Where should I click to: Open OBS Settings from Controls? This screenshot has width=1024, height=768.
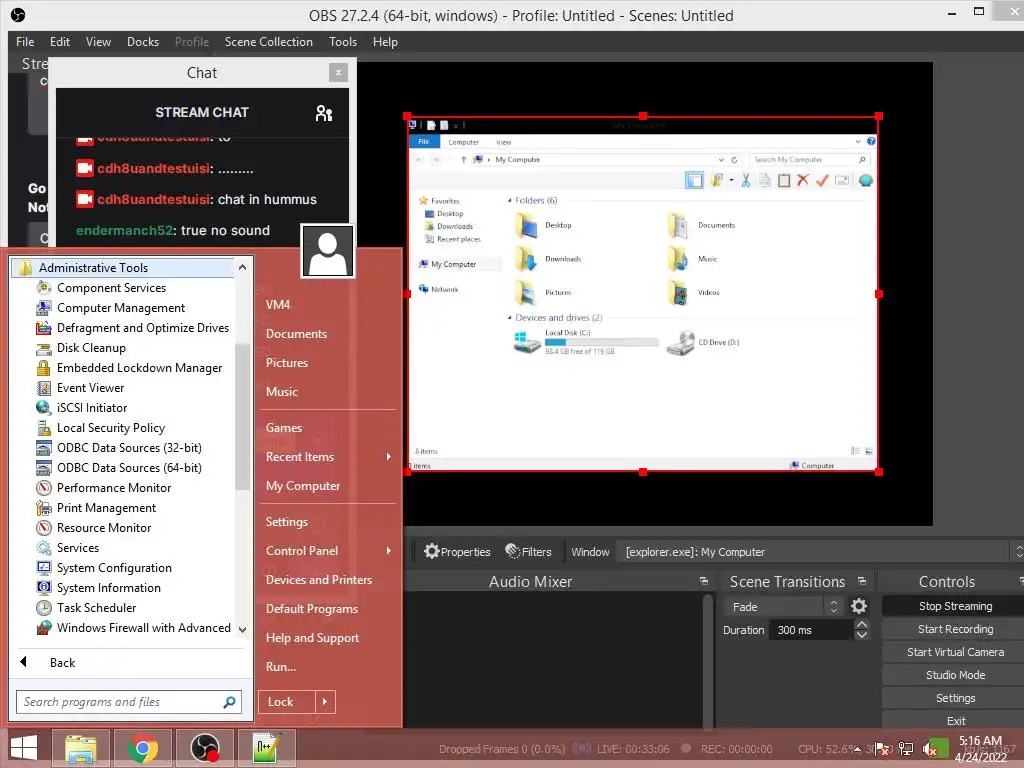click(955, 698)
